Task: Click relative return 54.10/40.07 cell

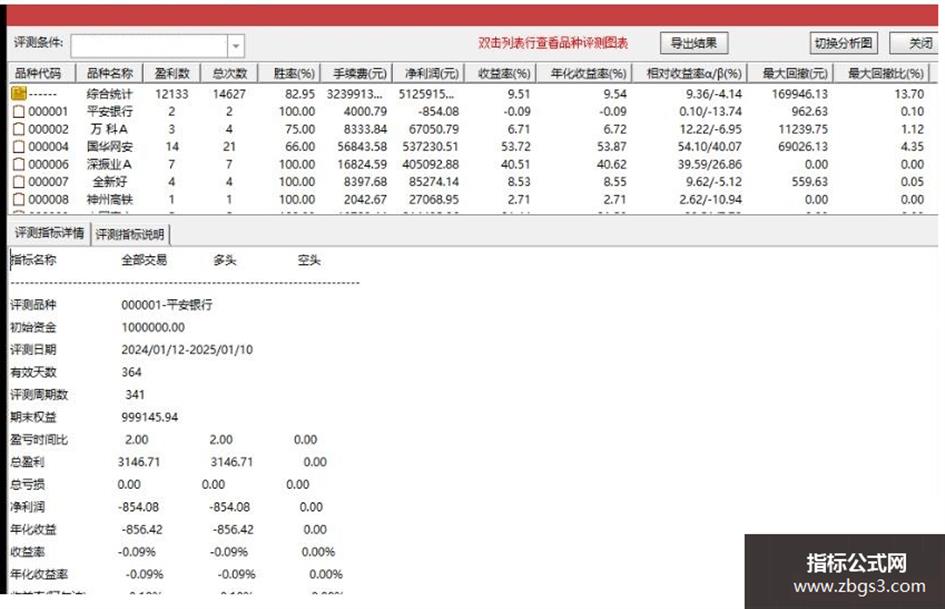Action: tap(709, 147)
